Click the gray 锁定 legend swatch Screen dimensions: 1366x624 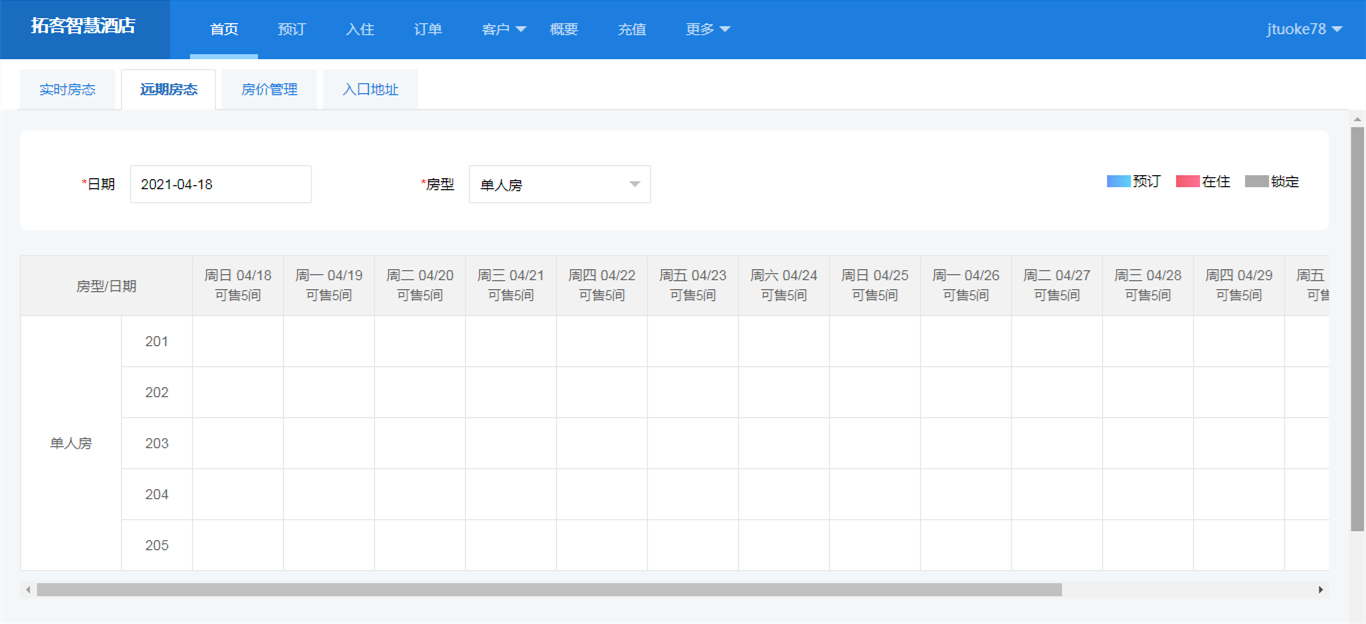[1257, 181]
